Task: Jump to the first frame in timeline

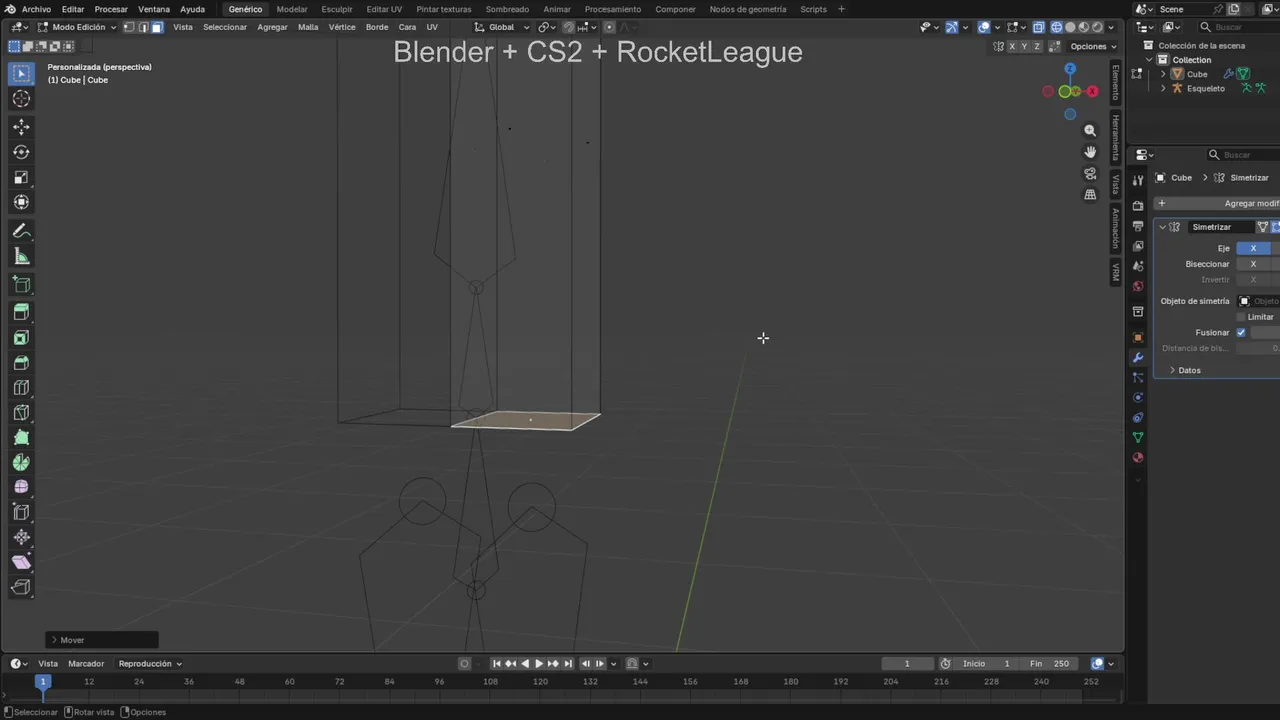Action: click(x=496, y=663)
